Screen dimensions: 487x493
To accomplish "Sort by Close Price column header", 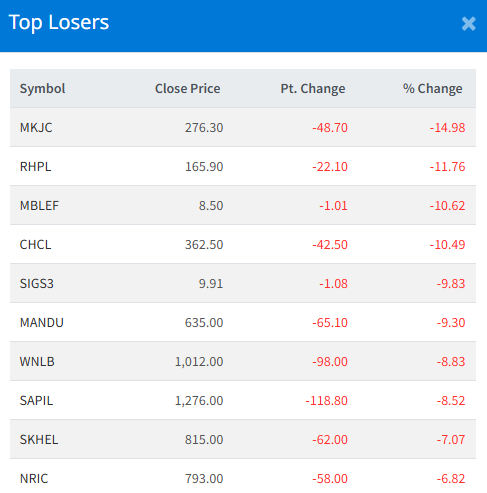I will click(187, 89).
